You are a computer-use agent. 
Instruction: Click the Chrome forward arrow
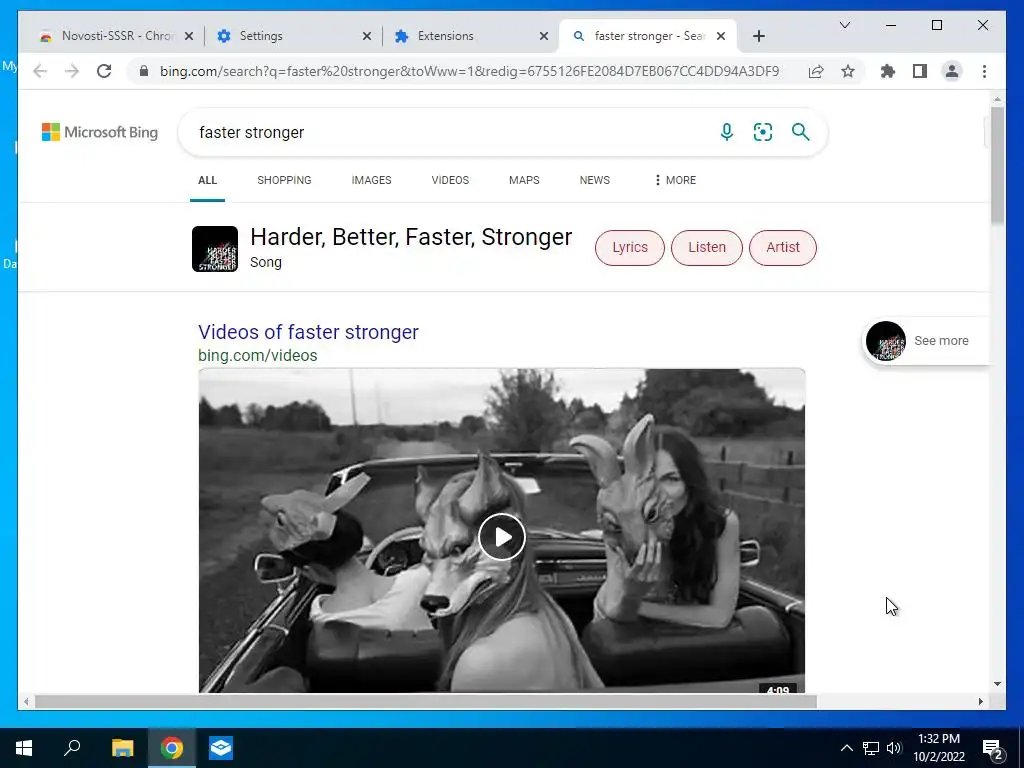(x=72, y=71)
